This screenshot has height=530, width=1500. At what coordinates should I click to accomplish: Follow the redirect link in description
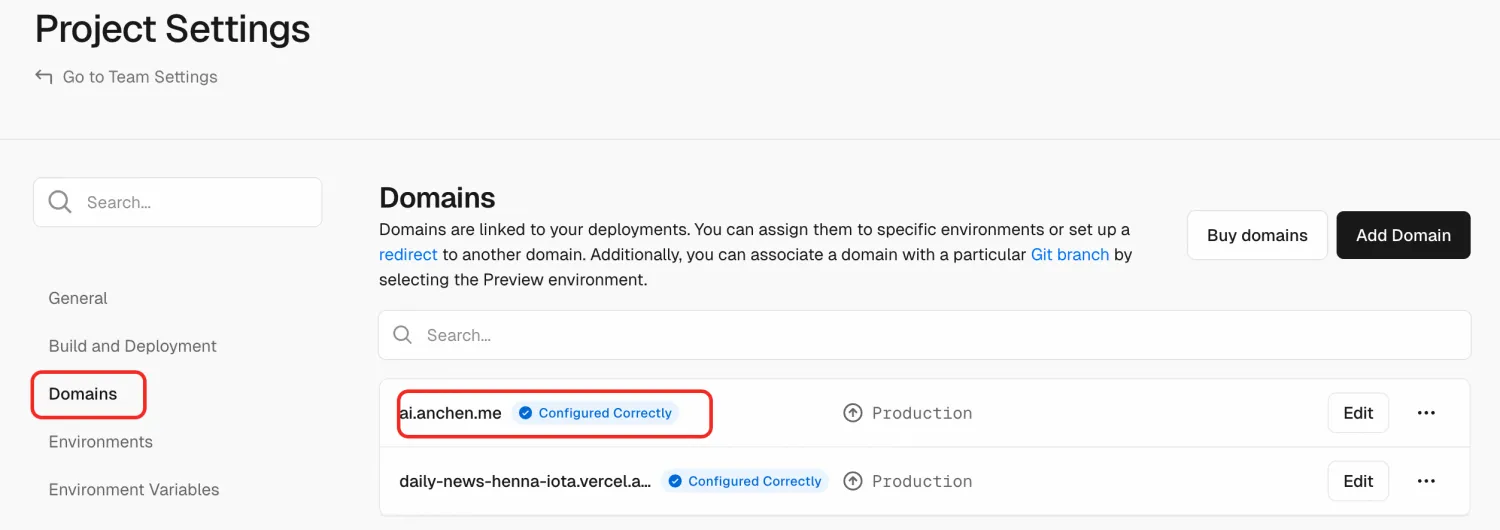pyautogui.click(x=408, y=255)
